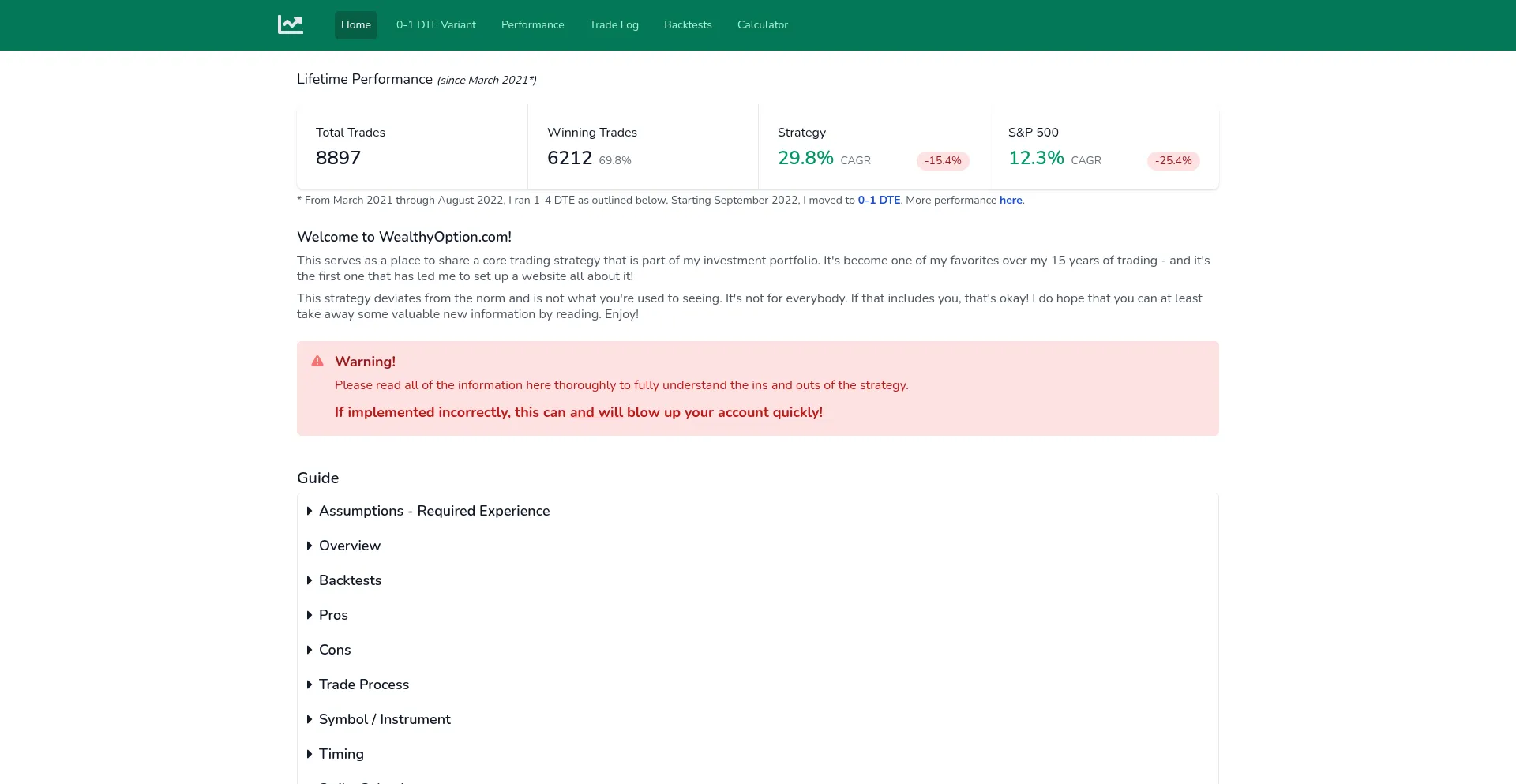
Task: Open the Backtests nav item
Action: [688, 25]
